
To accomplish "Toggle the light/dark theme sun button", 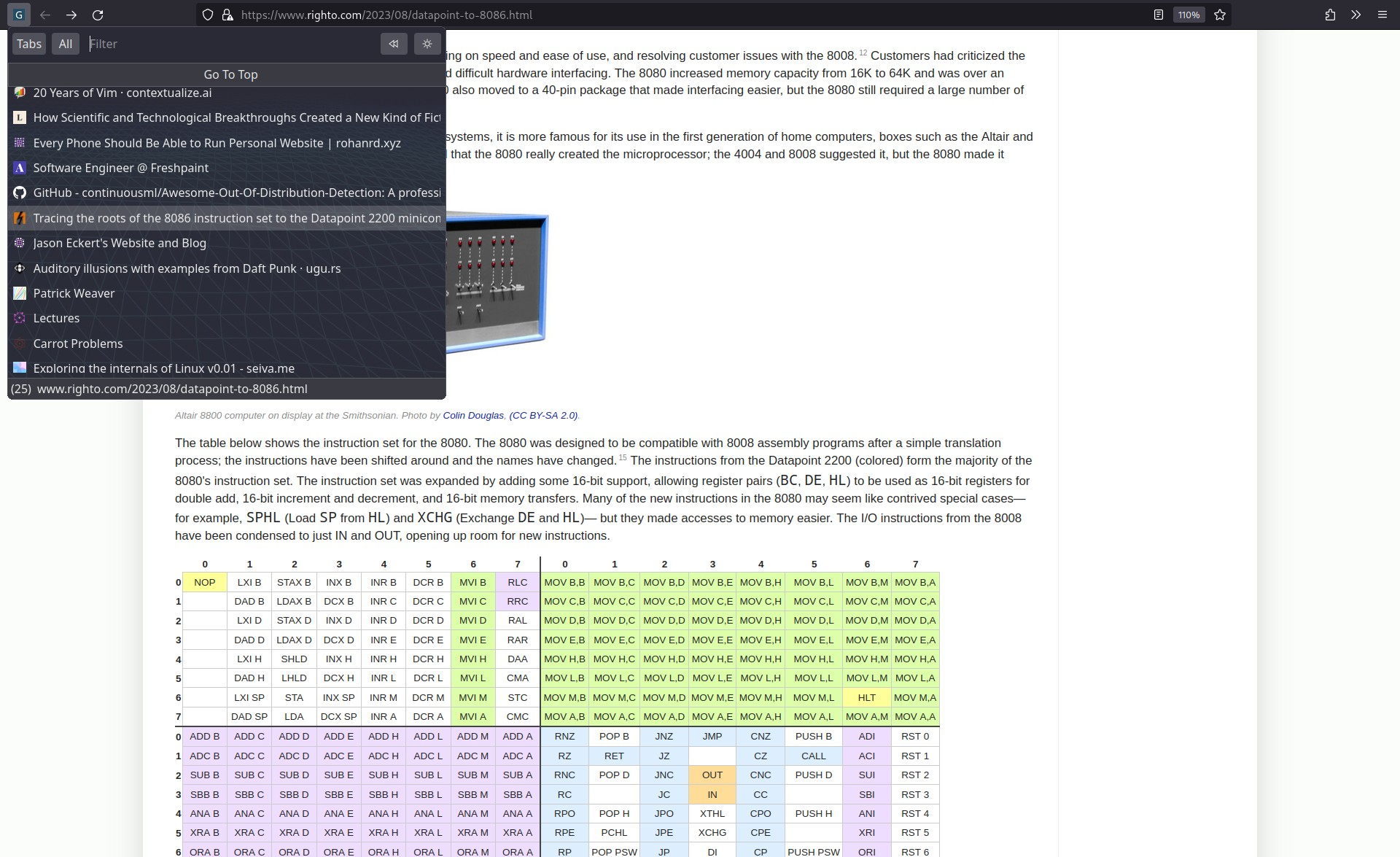I will [x=427, y=44].
